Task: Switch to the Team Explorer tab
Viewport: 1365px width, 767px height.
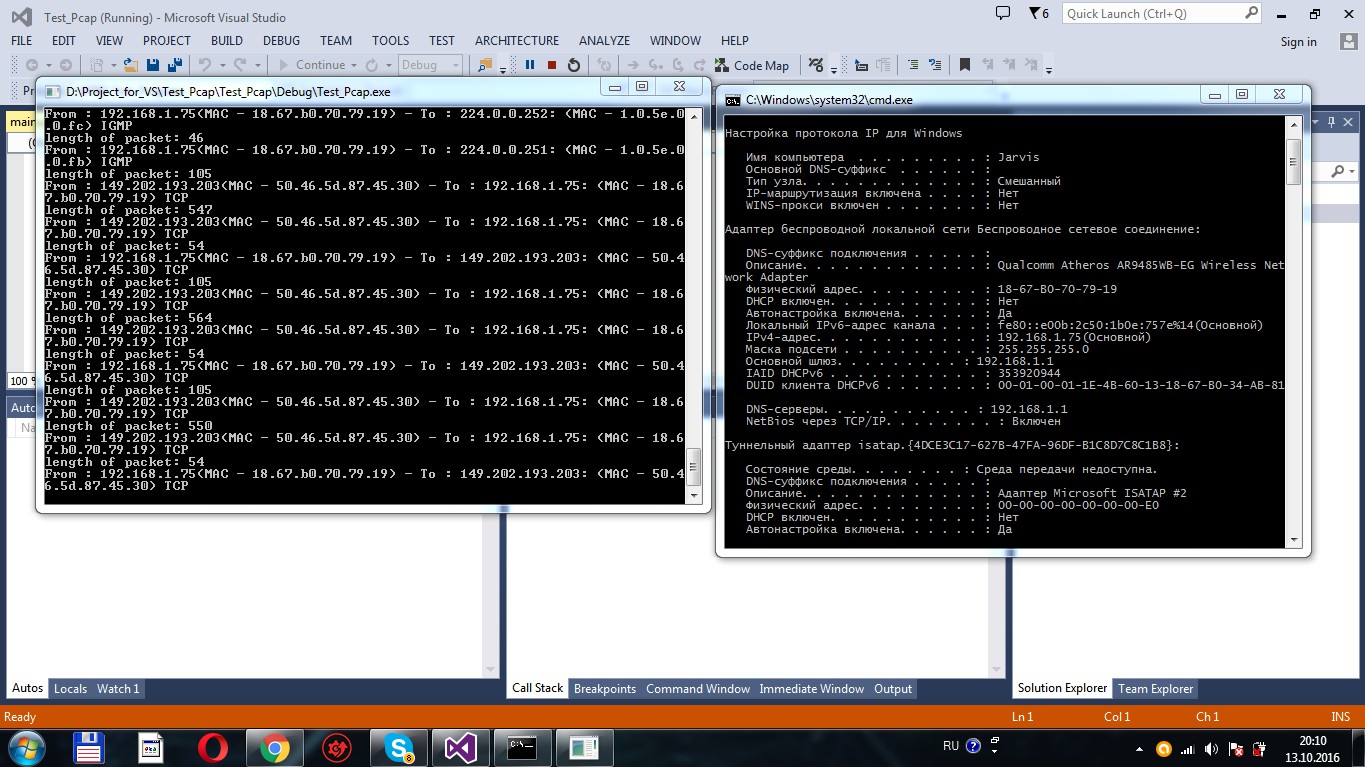Action: [x=1156, y=688]
